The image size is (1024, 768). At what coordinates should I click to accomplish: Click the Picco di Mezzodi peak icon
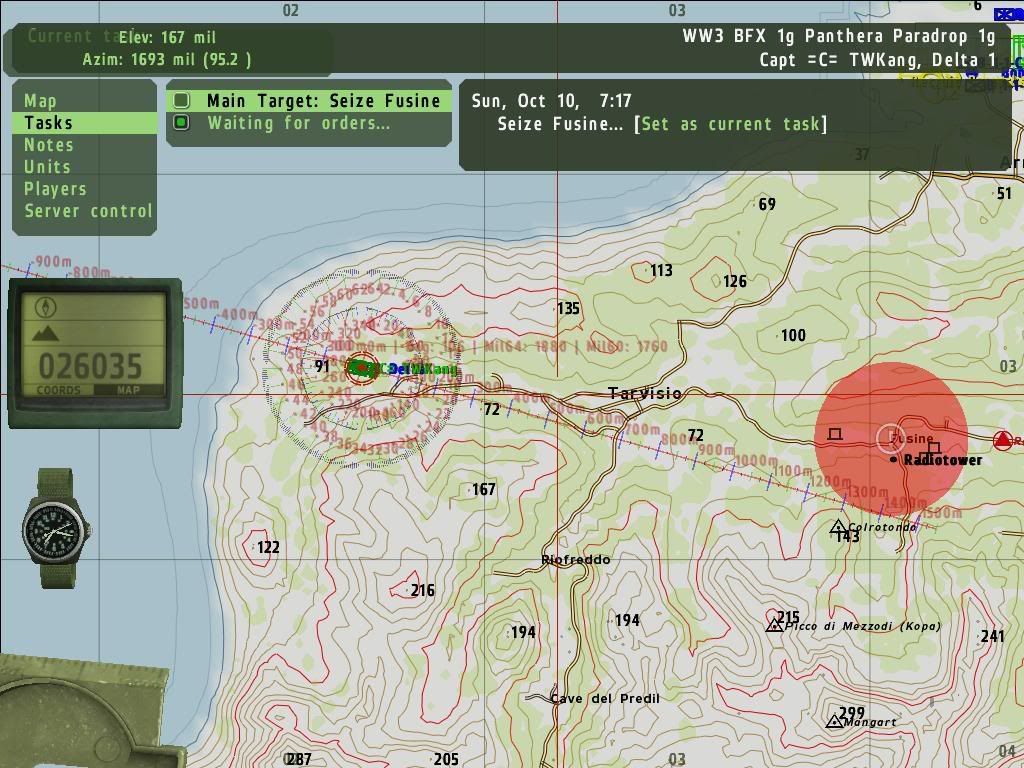tap(773, 625)
